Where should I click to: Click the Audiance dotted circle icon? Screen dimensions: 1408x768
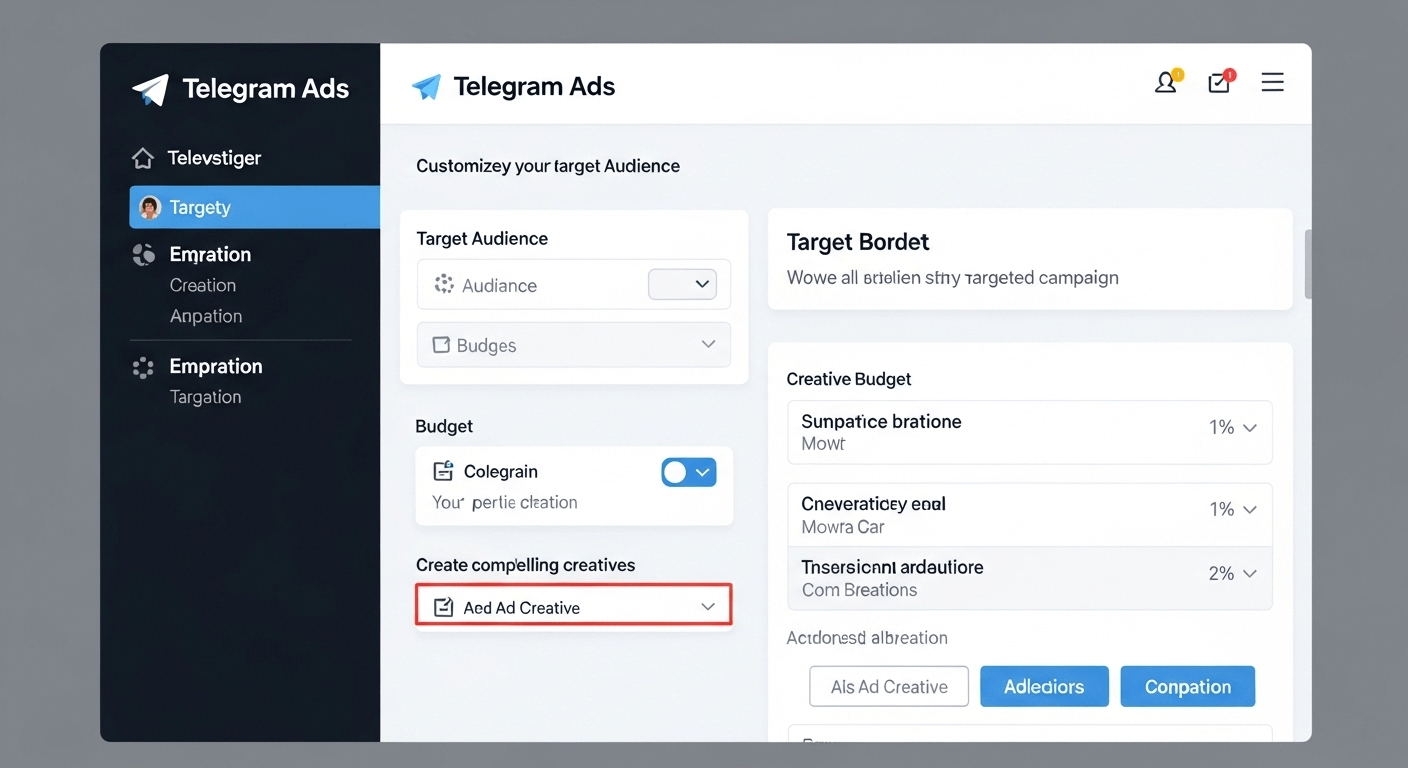pos(444,285)
